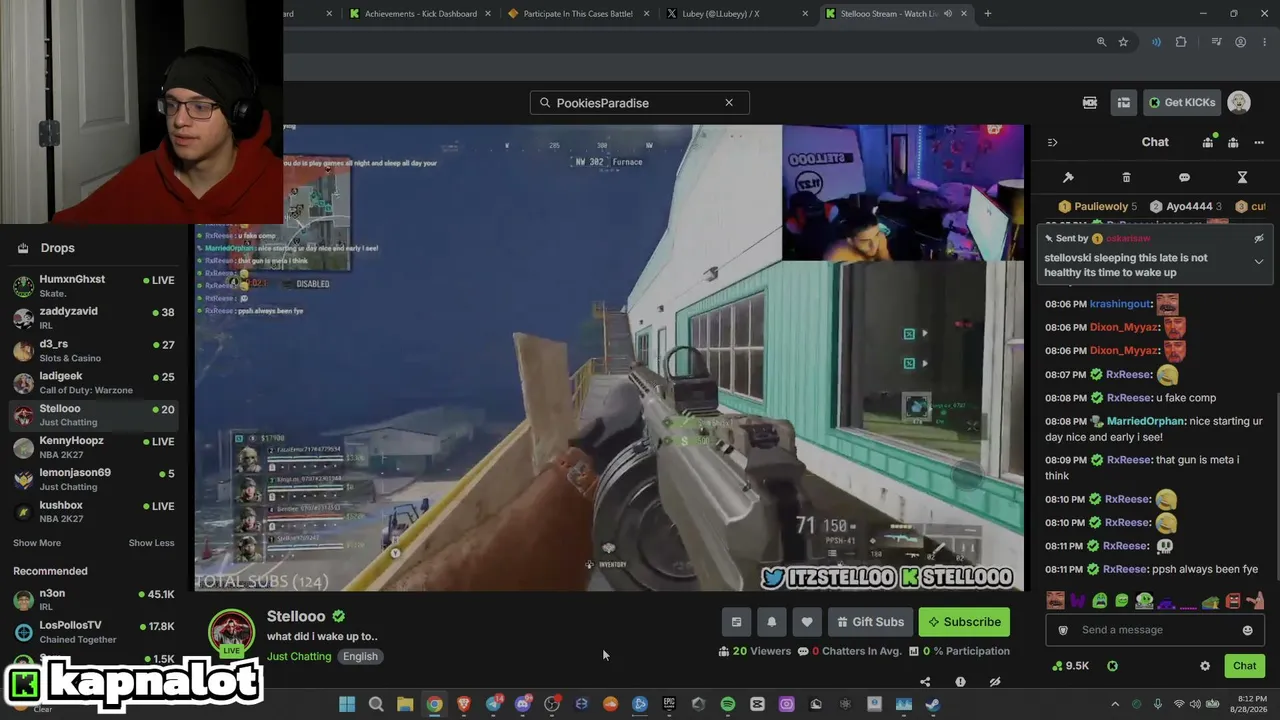Collapse list with Show Less
1280x720 pixels.
(151, 543)
